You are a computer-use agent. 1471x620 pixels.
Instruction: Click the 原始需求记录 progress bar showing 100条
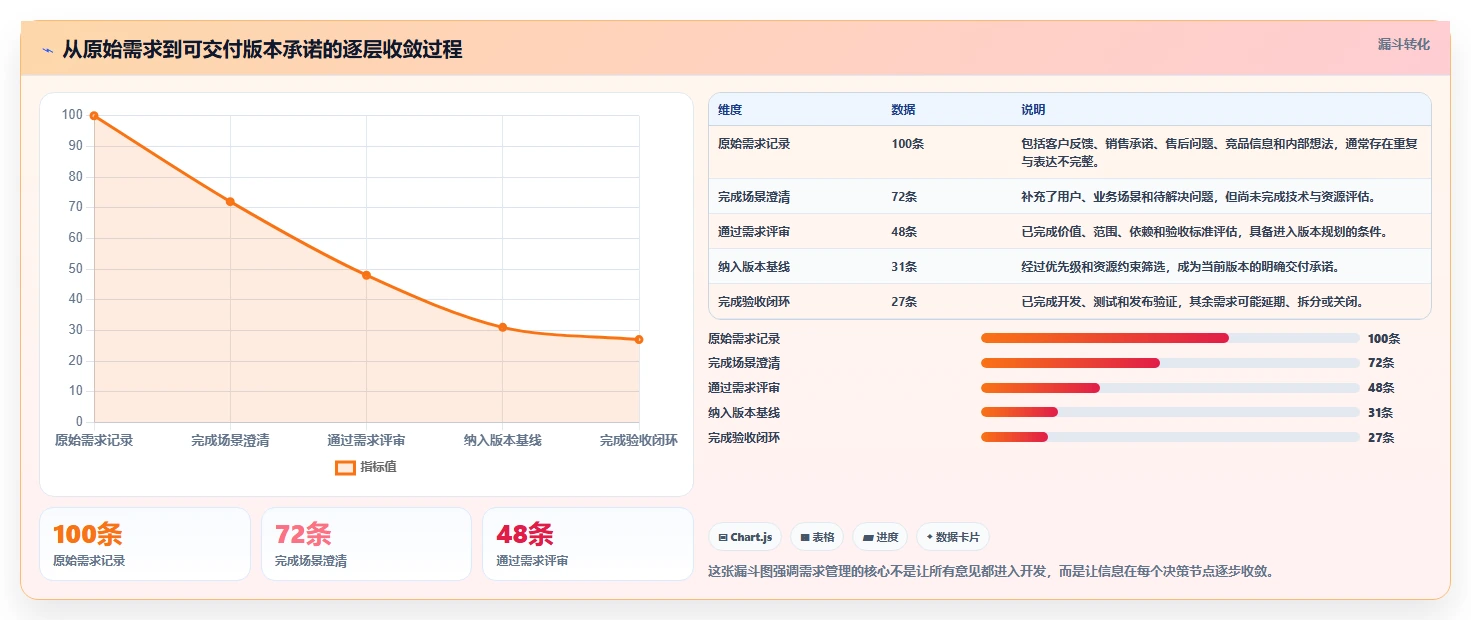click(x=1170, y=338)
